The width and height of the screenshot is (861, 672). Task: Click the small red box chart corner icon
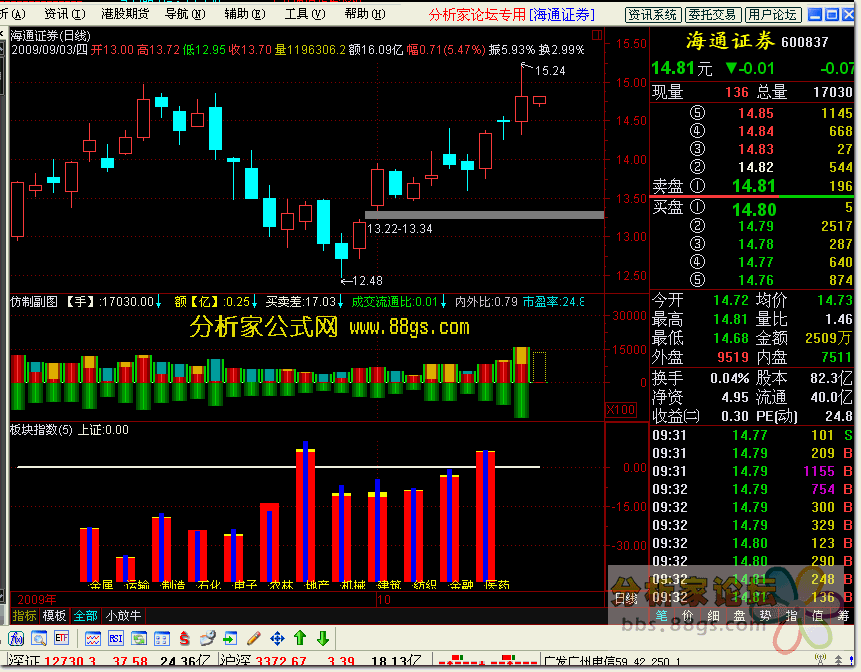click(597, 35)
